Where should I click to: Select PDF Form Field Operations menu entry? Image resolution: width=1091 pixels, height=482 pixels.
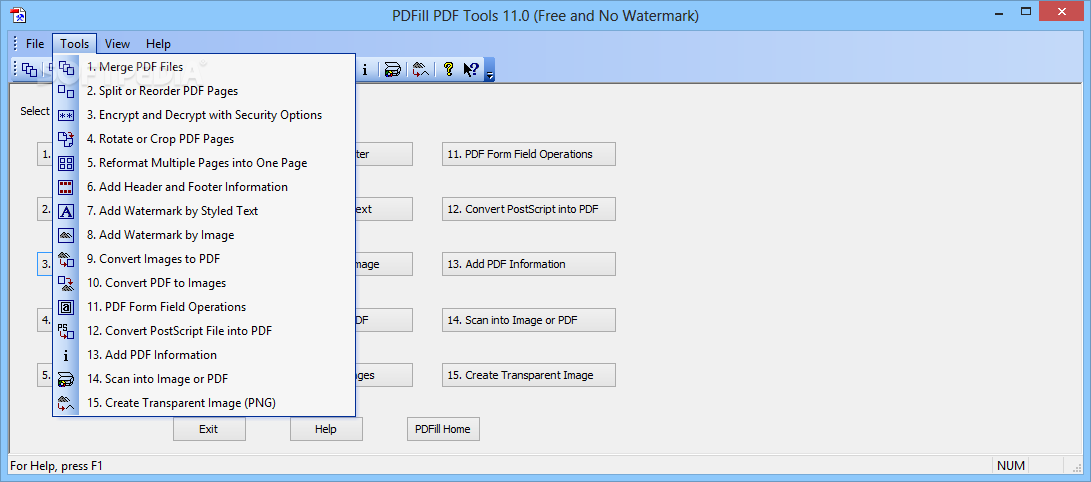pyautogui.click(x=204, y=307)
